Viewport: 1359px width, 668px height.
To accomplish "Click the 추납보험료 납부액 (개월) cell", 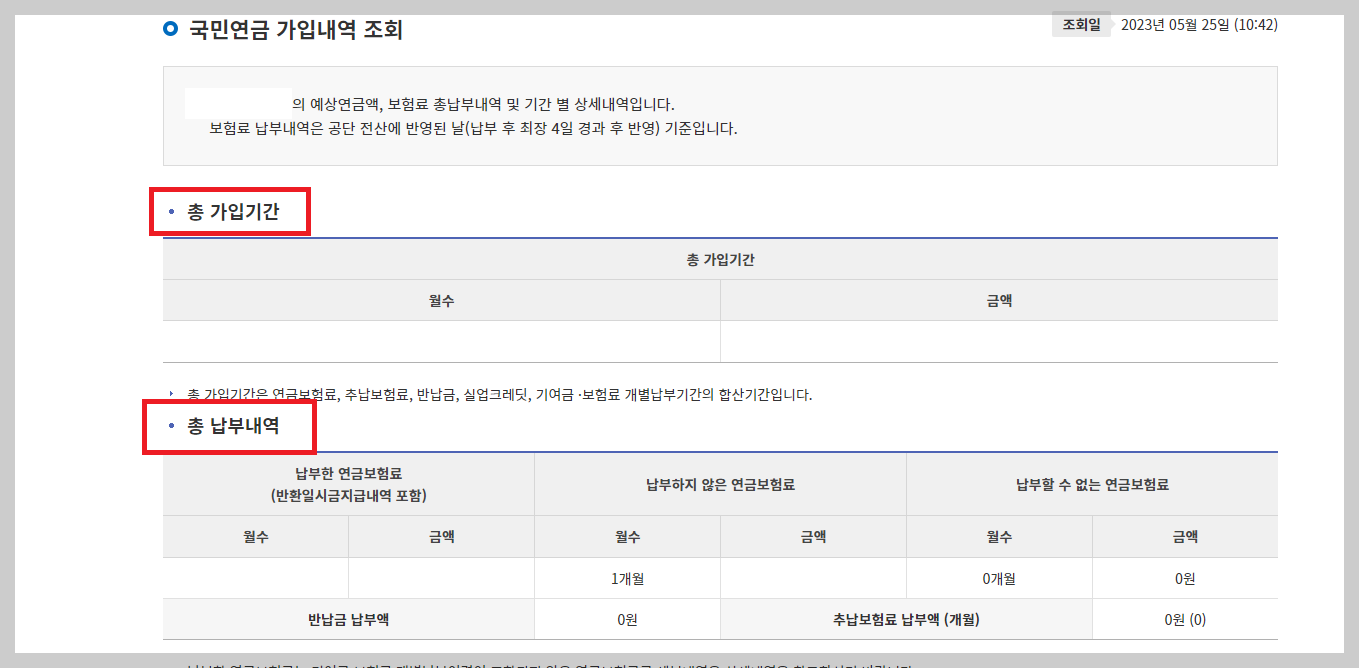I will (906, 618).
